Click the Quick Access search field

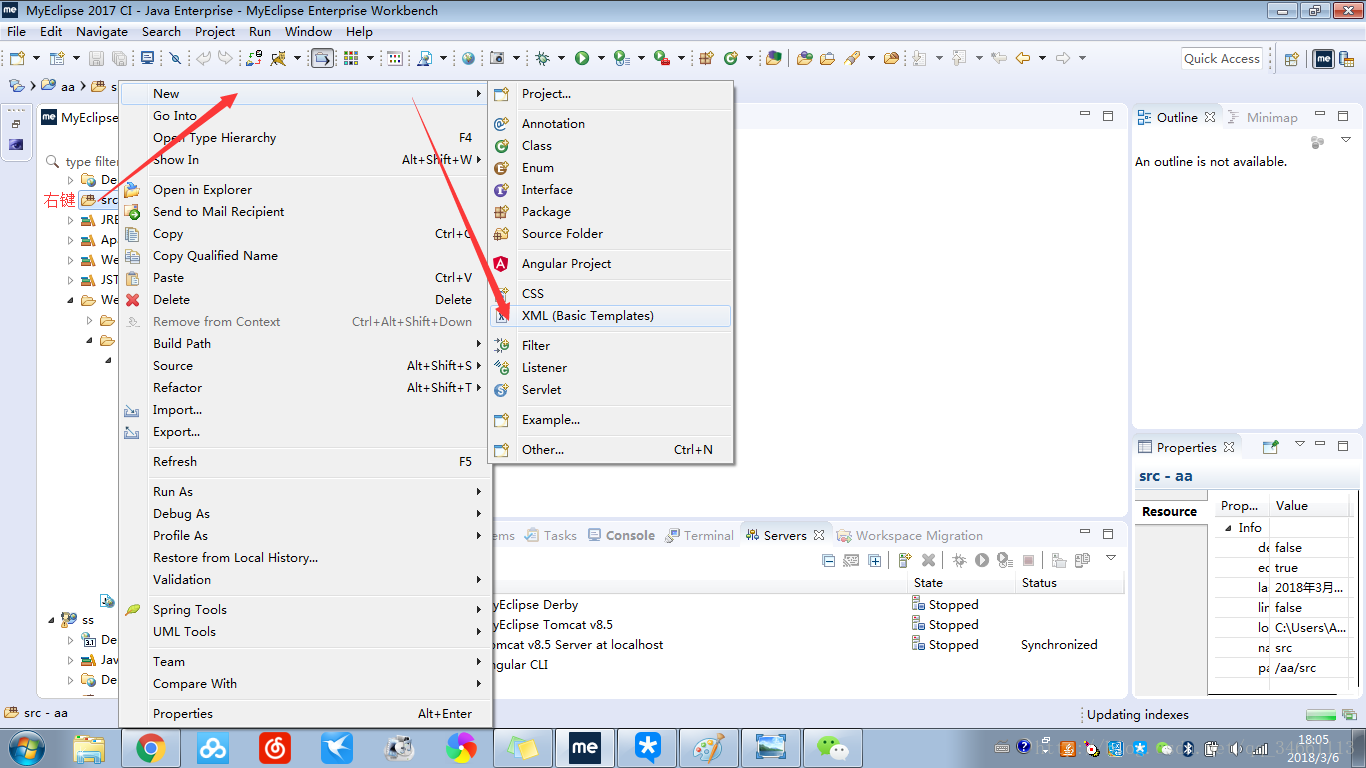coord(1222,59)
